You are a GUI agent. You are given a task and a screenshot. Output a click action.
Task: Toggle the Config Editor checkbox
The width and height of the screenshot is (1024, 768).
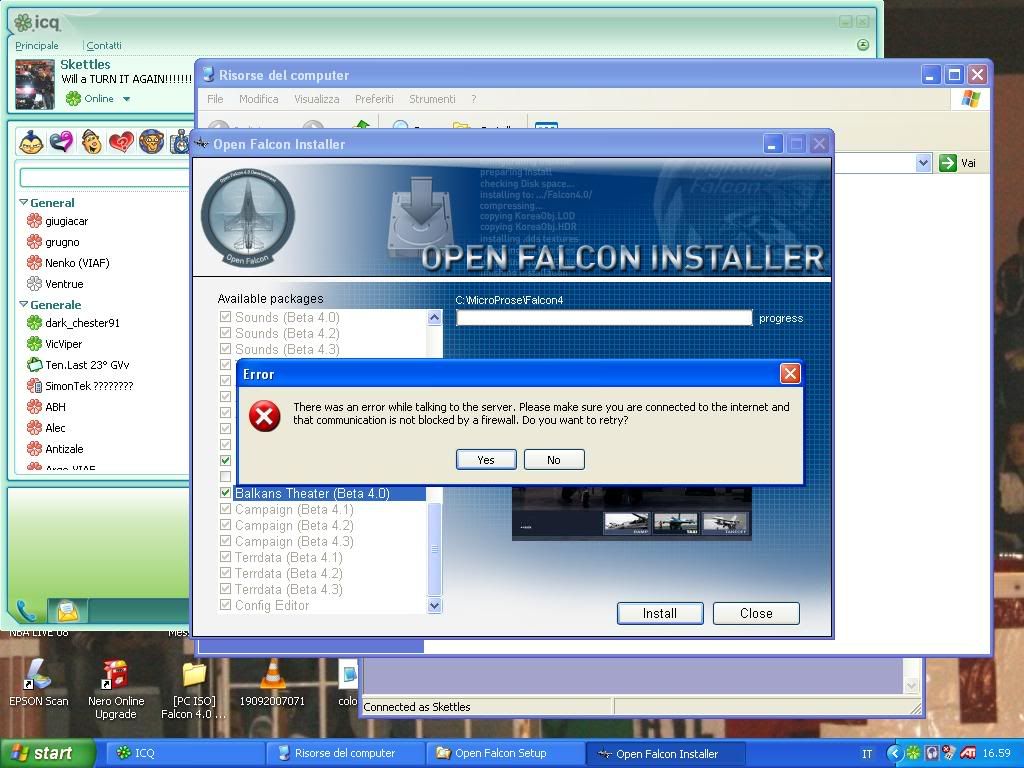(225, 605)
